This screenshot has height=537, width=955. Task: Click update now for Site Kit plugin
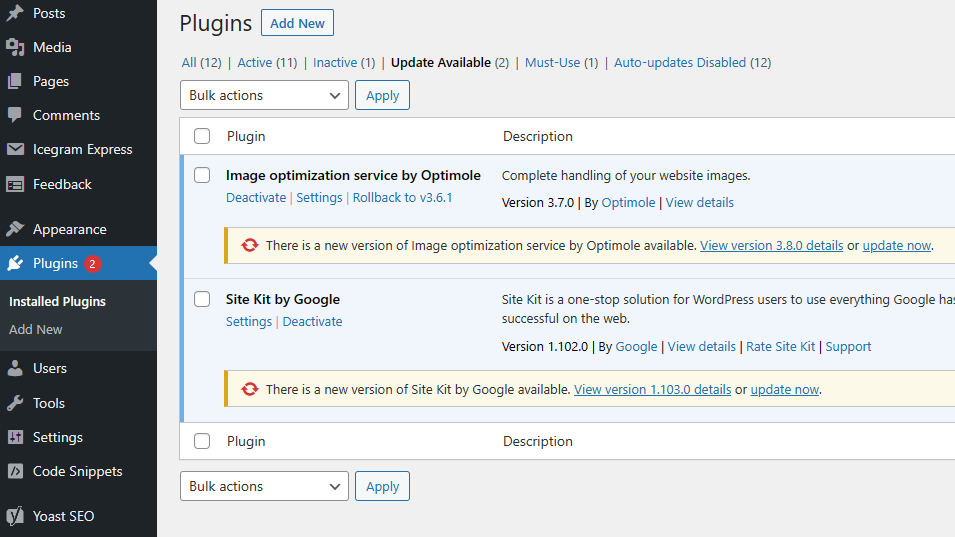(x=784, y=389)
